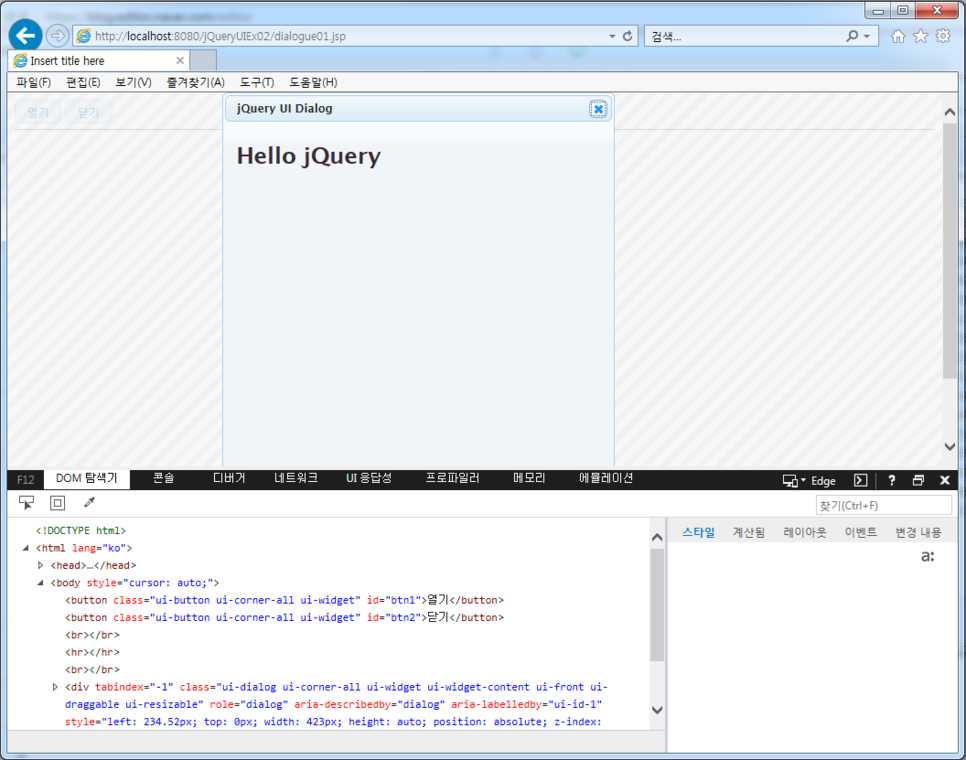Open the 변경 내용 pane tab
This screenshot has height=760, width=966.
[918, 532]
